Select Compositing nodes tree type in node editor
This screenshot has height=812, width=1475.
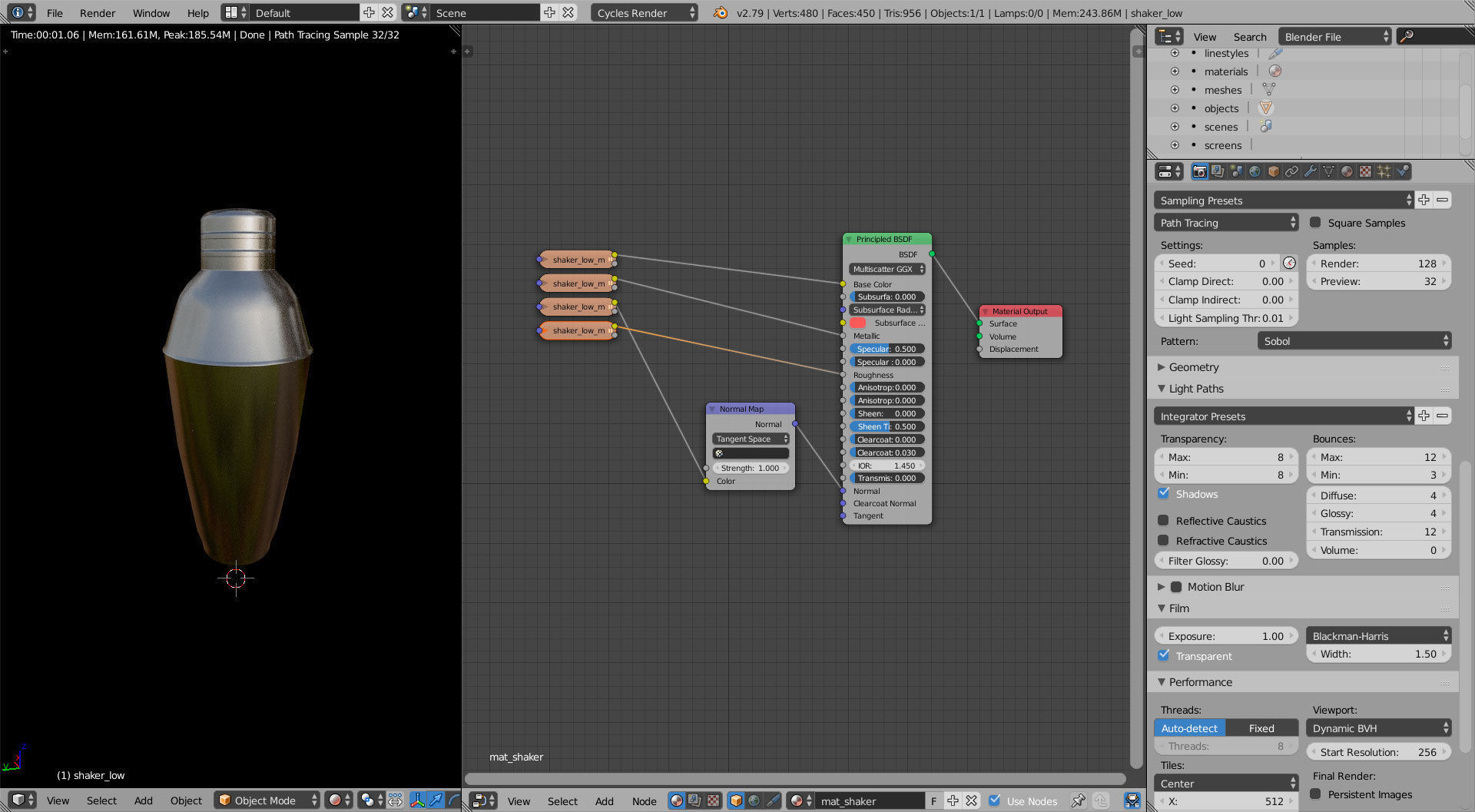click(694, 800)
